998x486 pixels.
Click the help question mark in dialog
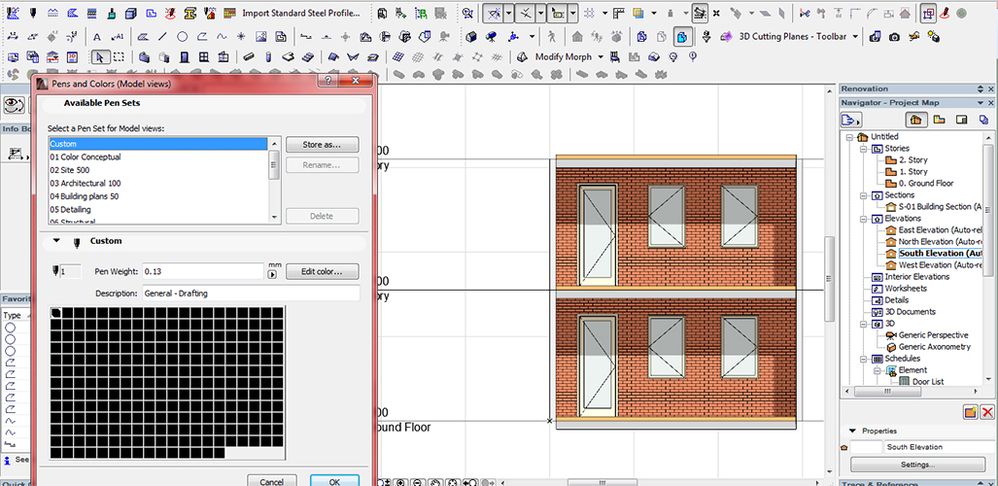pyautogui.click(x=329, y=81)
